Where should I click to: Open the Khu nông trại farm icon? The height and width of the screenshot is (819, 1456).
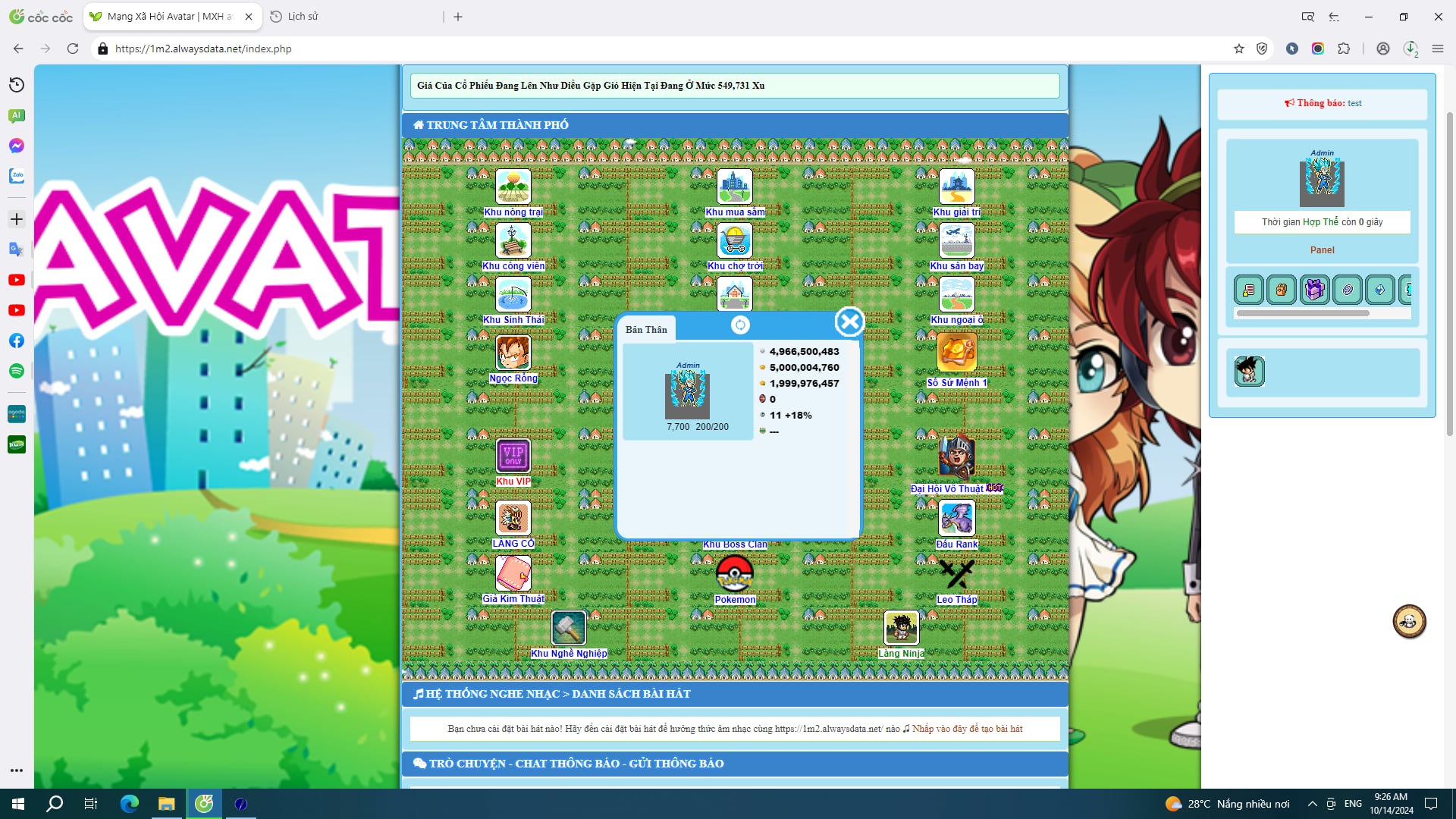[513, 187]
